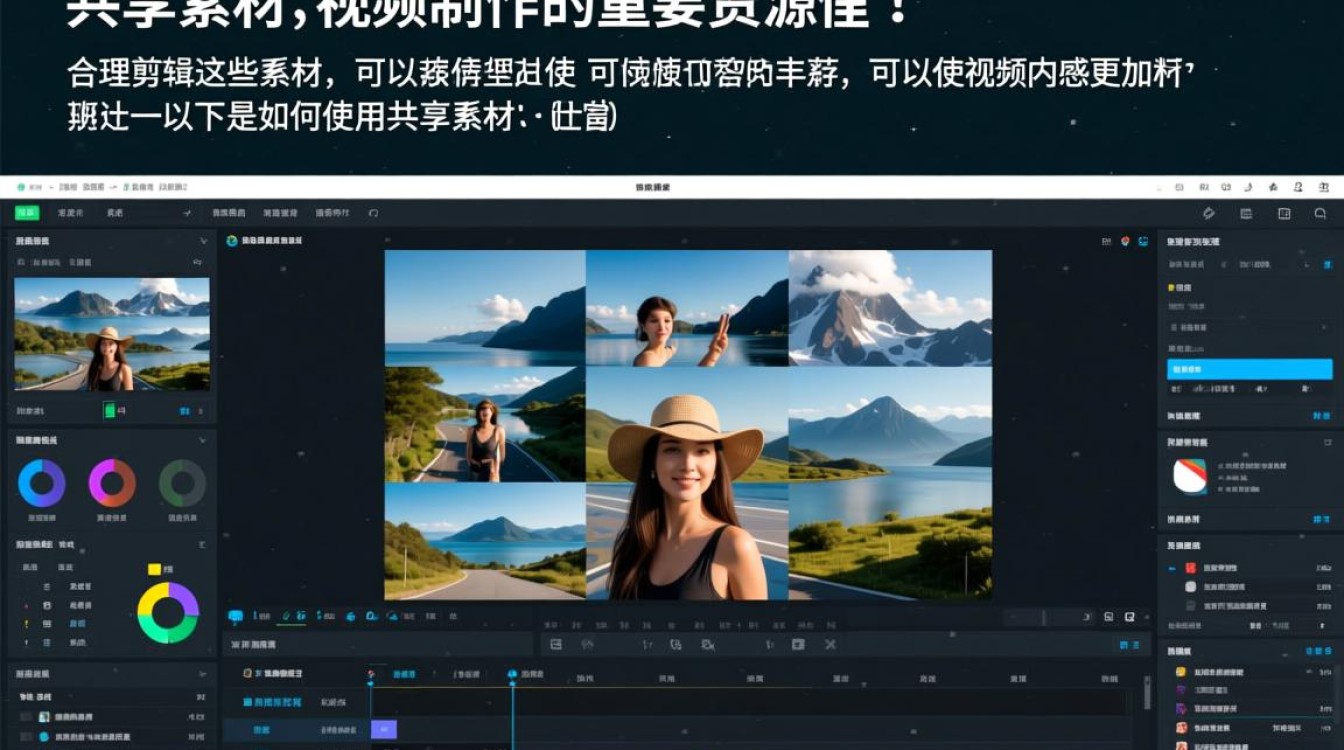Image resolution: width=1344 pixels, height=750 pixels.
Task: Click the orange-red icon at preview's top-right
Action: (1125, 241)
